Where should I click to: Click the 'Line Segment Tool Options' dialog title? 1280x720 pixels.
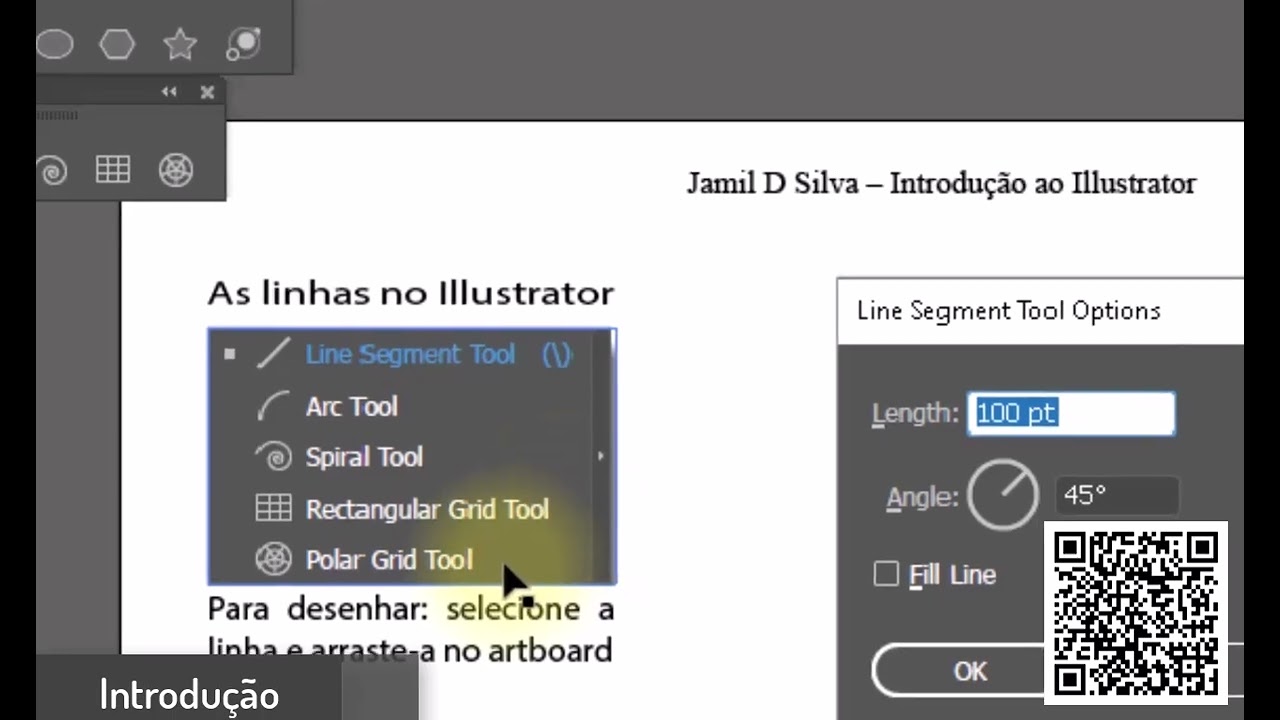pos(1008,311)
